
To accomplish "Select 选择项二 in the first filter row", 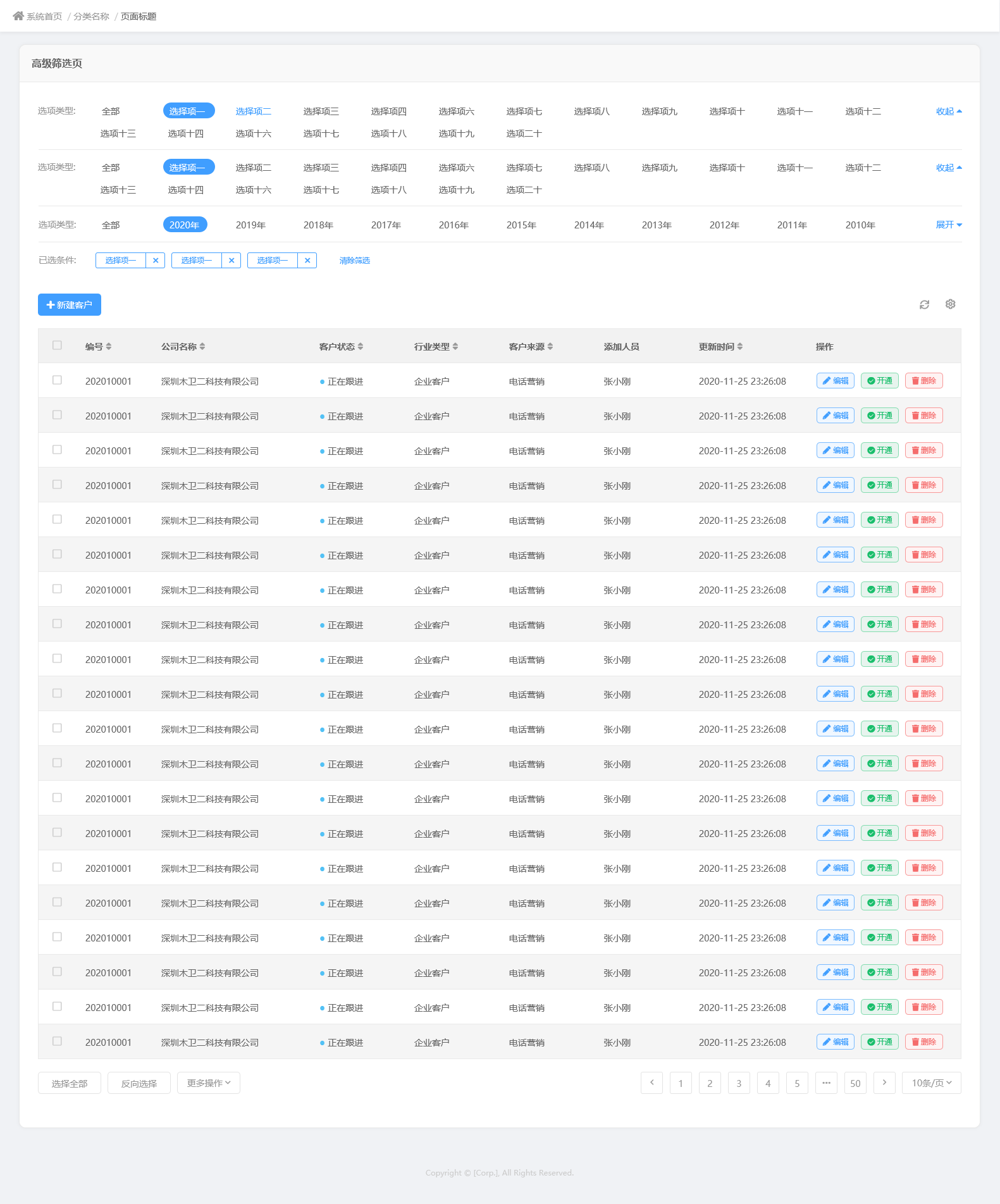I will [x=254, y=111].
